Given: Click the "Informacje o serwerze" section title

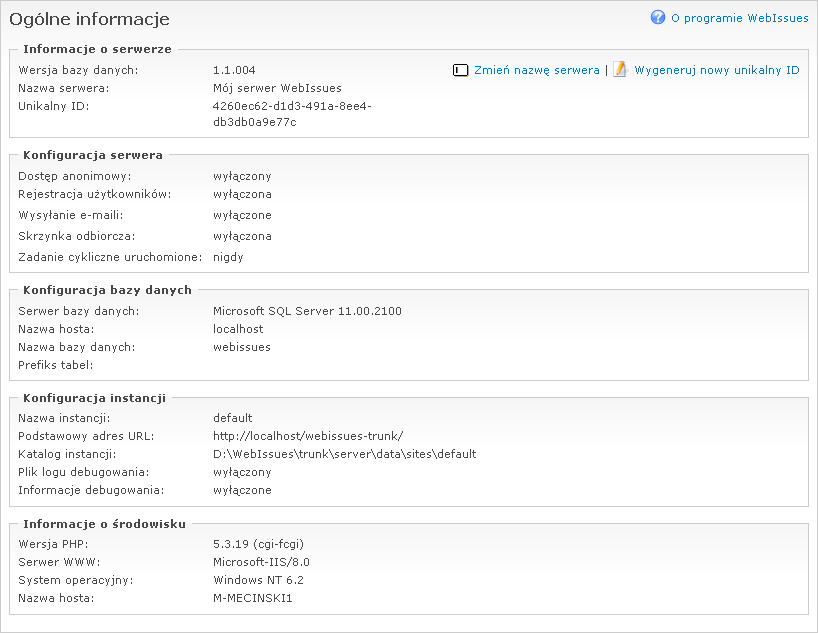Looking at the screenshot, I should (97, 49).
